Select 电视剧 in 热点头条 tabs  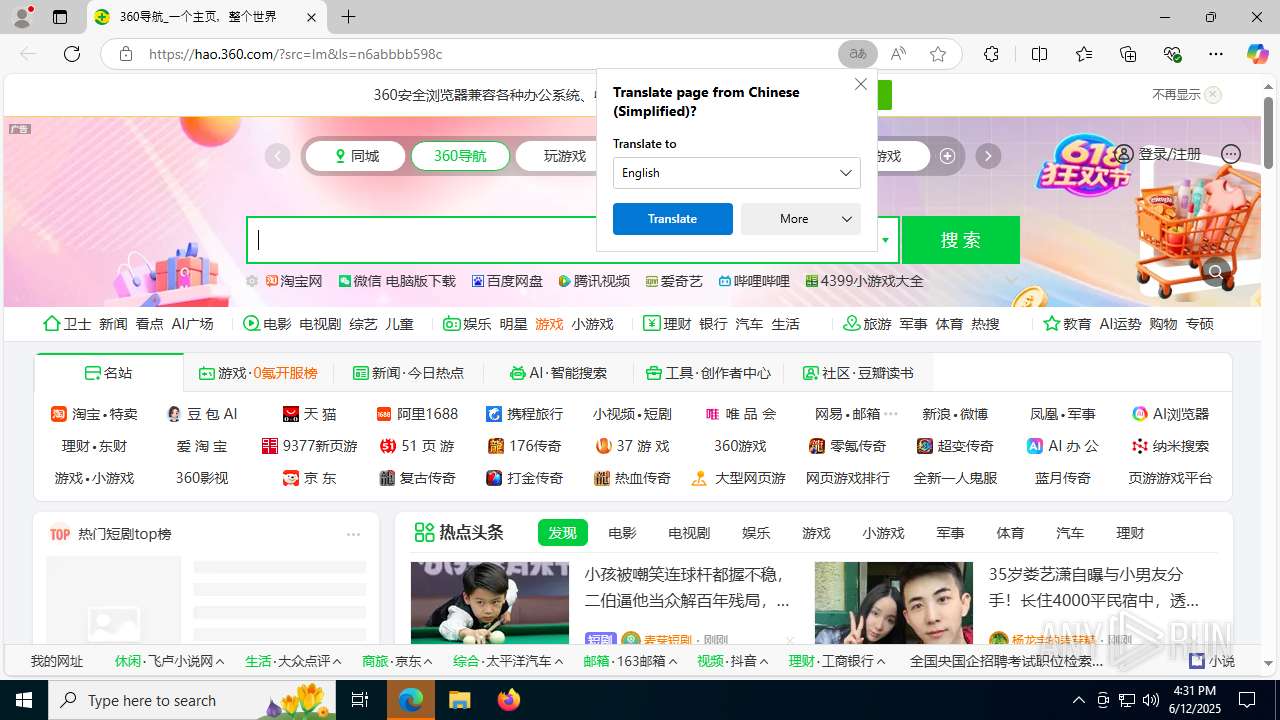pos(689,533)
